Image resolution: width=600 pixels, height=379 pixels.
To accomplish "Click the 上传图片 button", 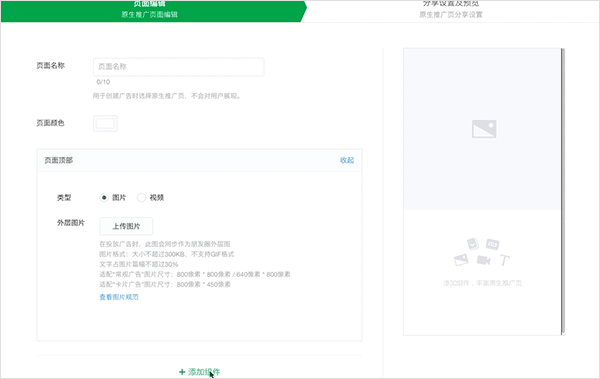I will click(126, 226).
